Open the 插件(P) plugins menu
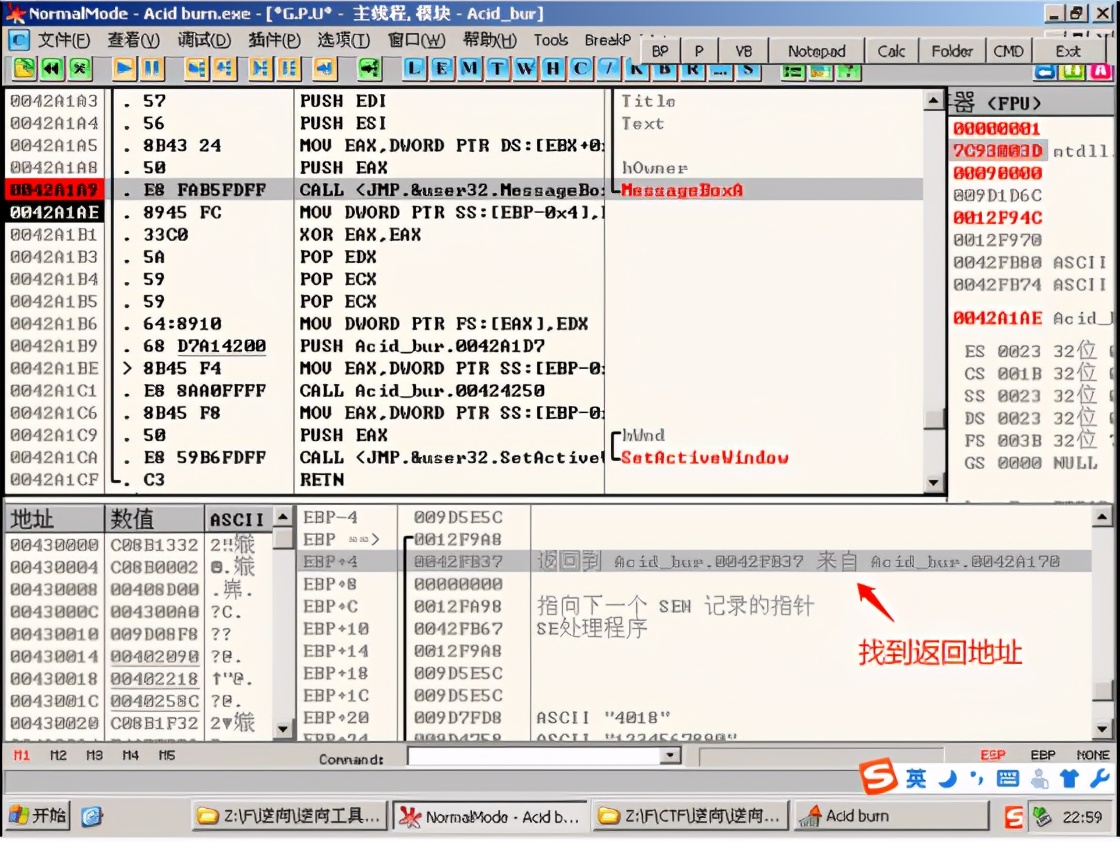Image resolution: width=1120 pixels, height=842 pixels. point(274,41)
